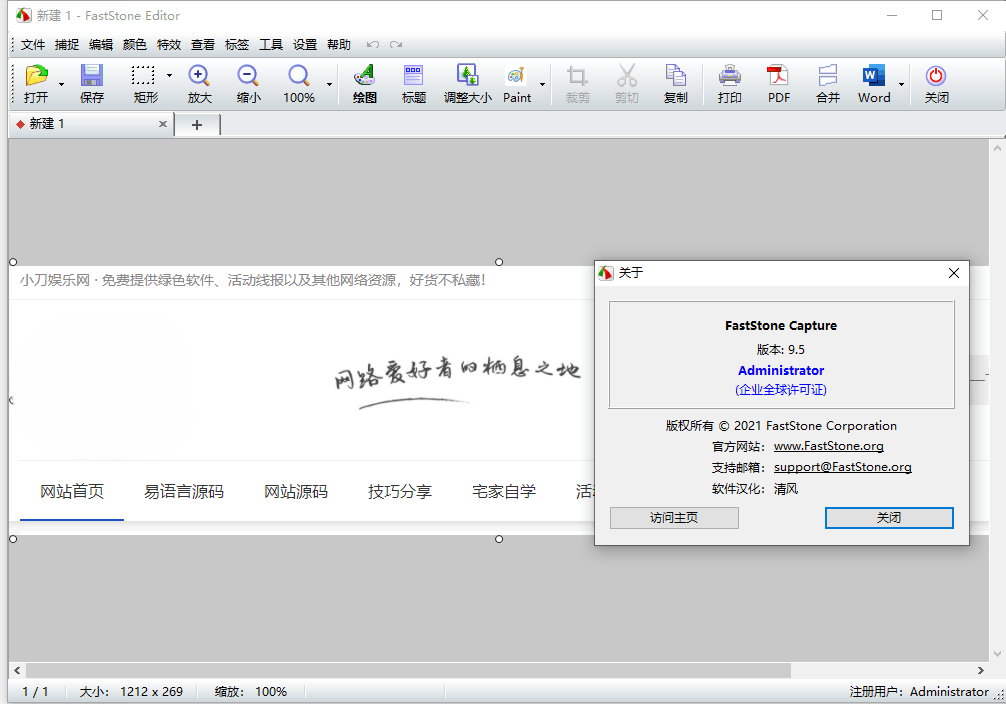Click 访问主页 button in About dialog
Viewport: 1006px width, 704px height.
pos(674,518)
